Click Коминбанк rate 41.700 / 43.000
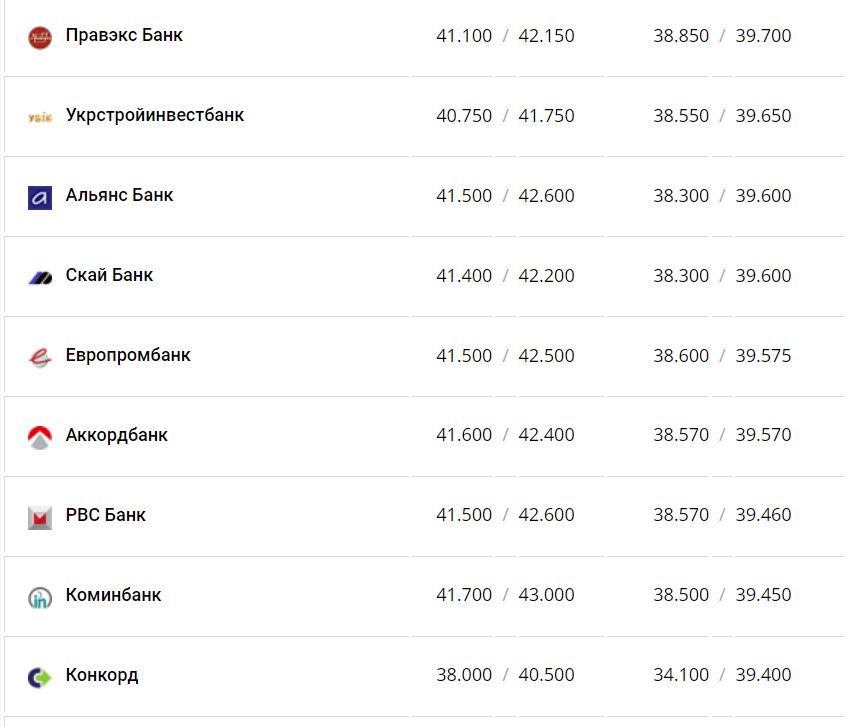This screenshot has height=727, width=845. (x=505, y=596)
